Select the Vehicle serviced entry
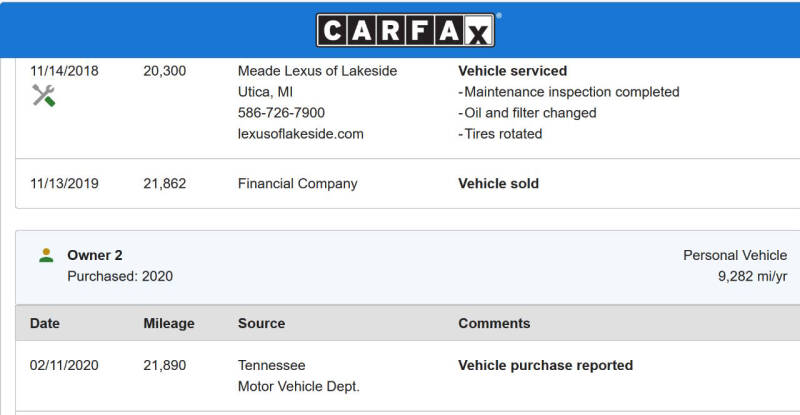Viewport: 800px width, 415px height. pos(512,71)
